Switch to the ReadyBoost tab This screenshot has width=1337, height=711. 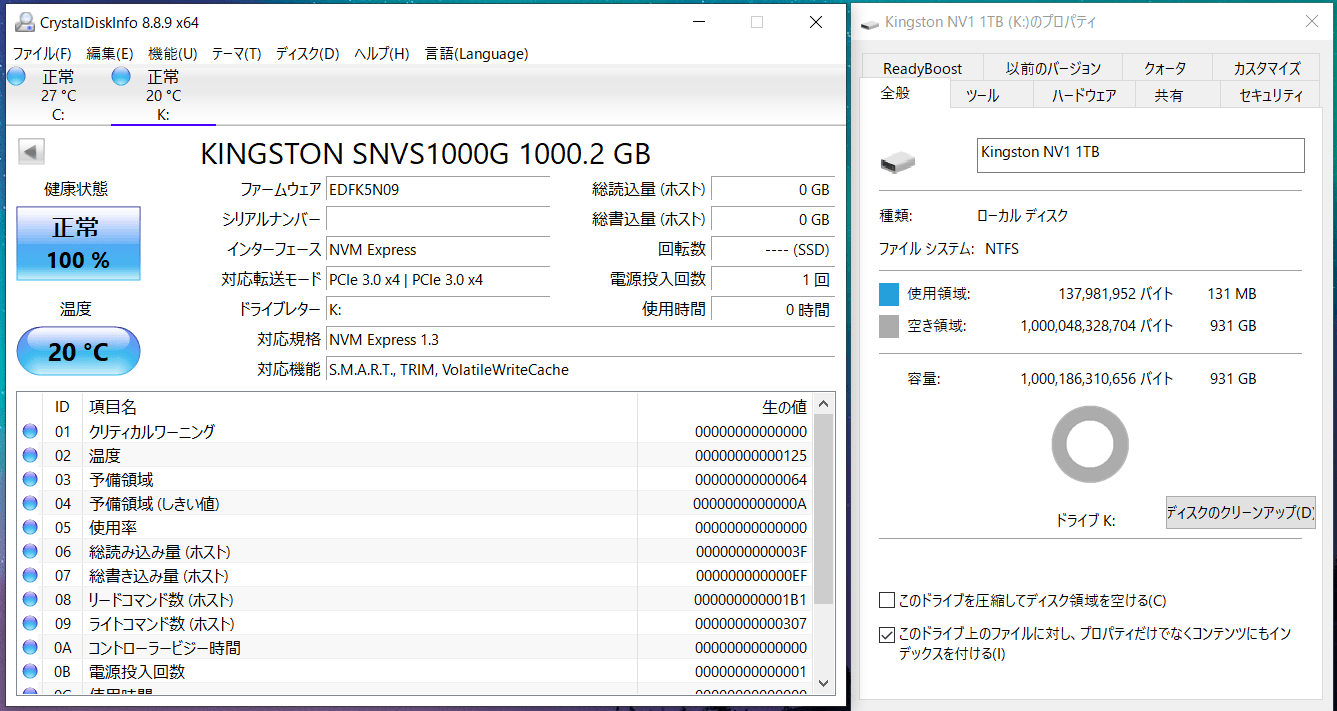pos(922,68)
